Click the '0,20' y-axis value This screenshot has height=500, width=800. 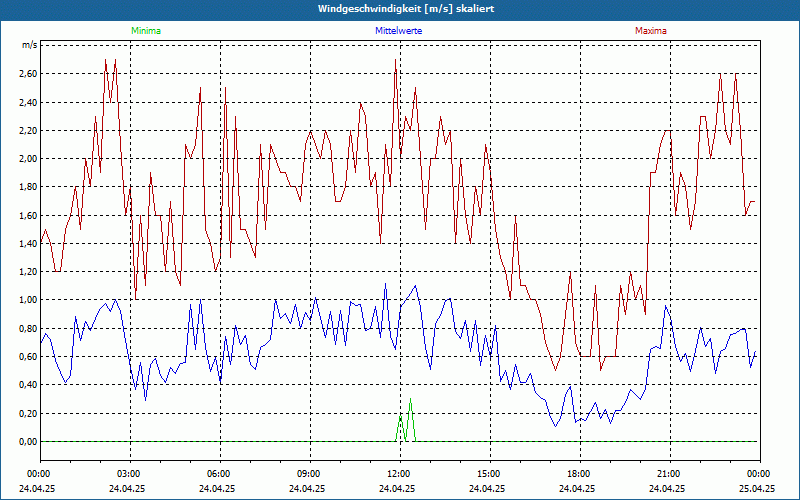[x=28, y=413]
